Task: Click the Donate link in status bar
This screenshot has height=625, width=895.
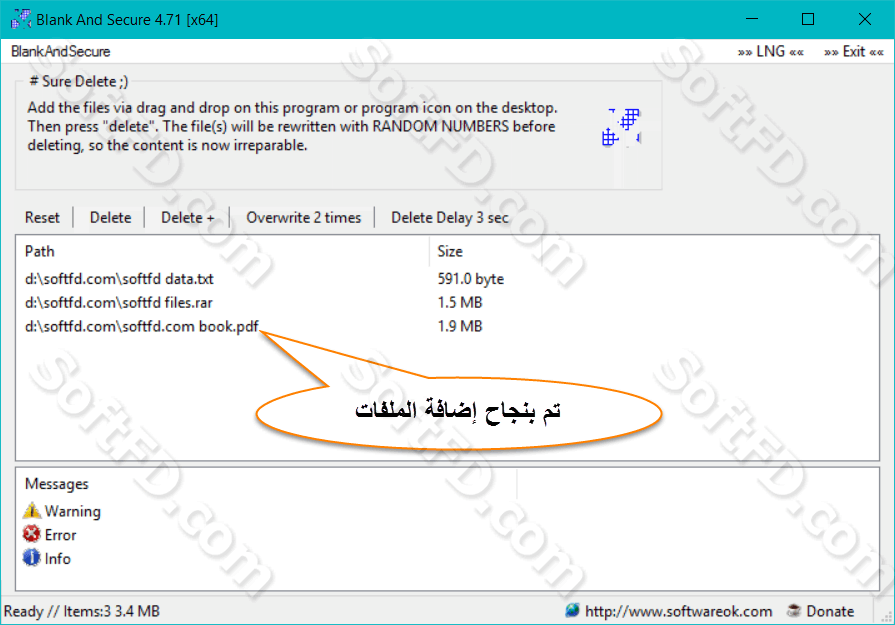Action: (x=830, y=611)
